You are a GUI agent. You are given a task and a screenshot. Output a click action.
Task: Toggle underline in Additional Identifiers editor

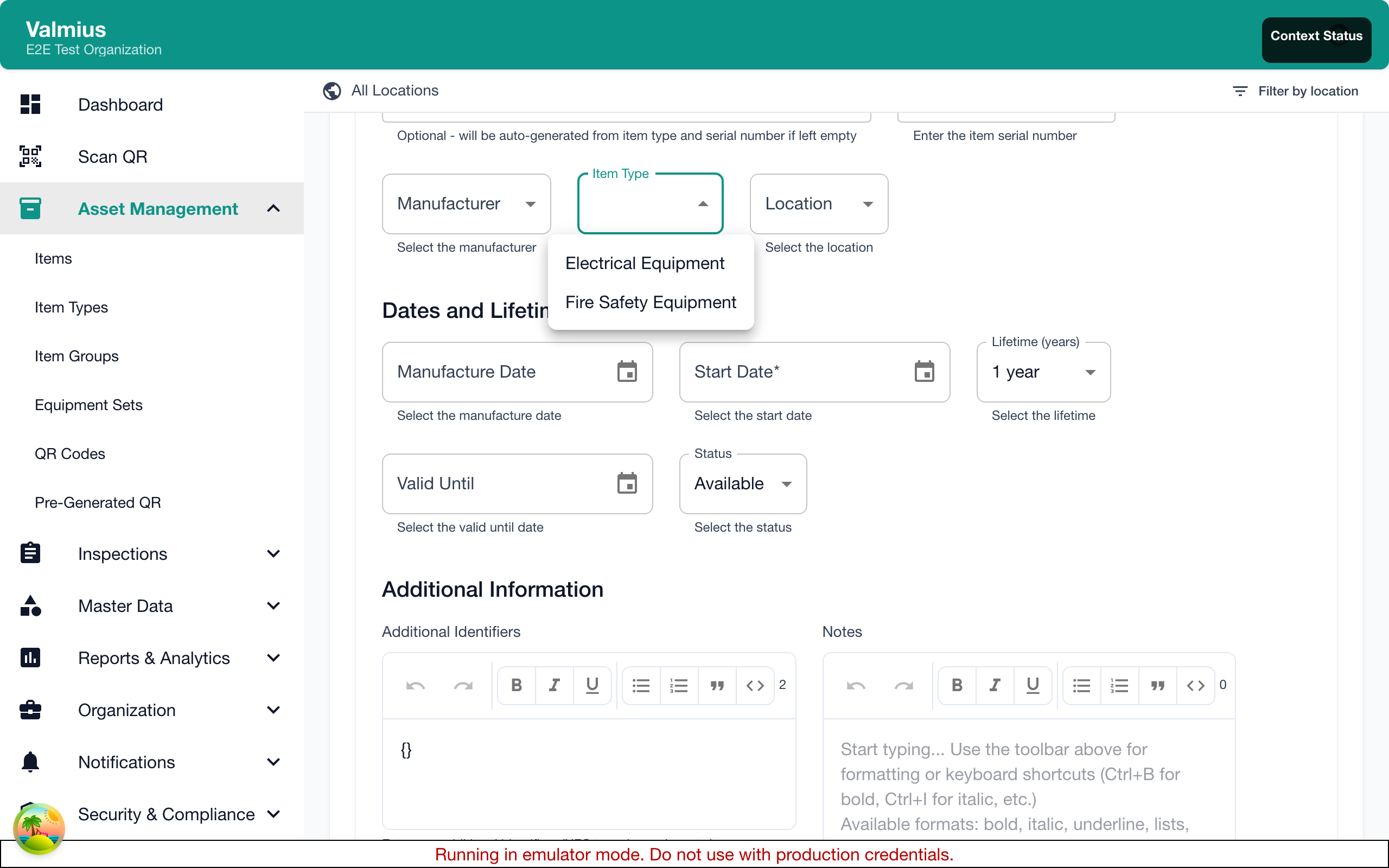click(592, 685)
